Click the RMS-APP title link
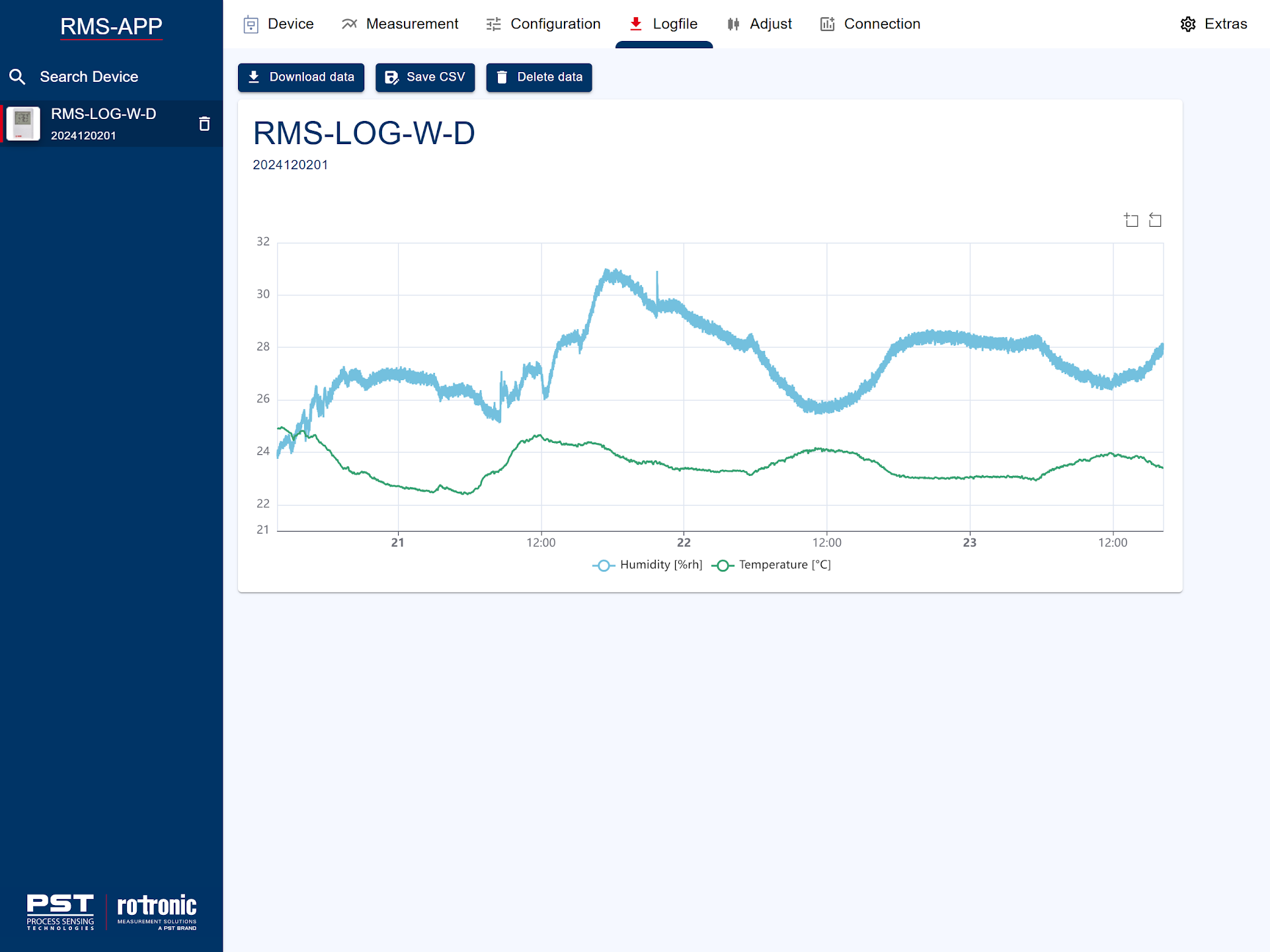 111,26
